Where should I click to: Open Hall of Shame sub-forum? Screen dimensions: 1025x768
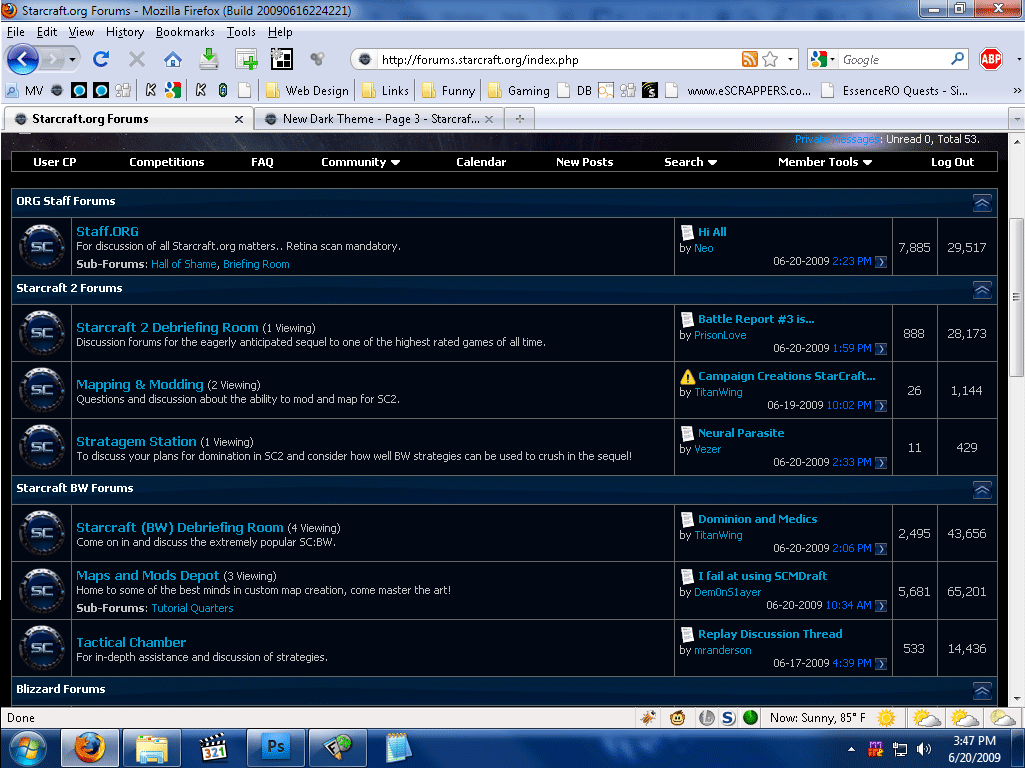184,264
